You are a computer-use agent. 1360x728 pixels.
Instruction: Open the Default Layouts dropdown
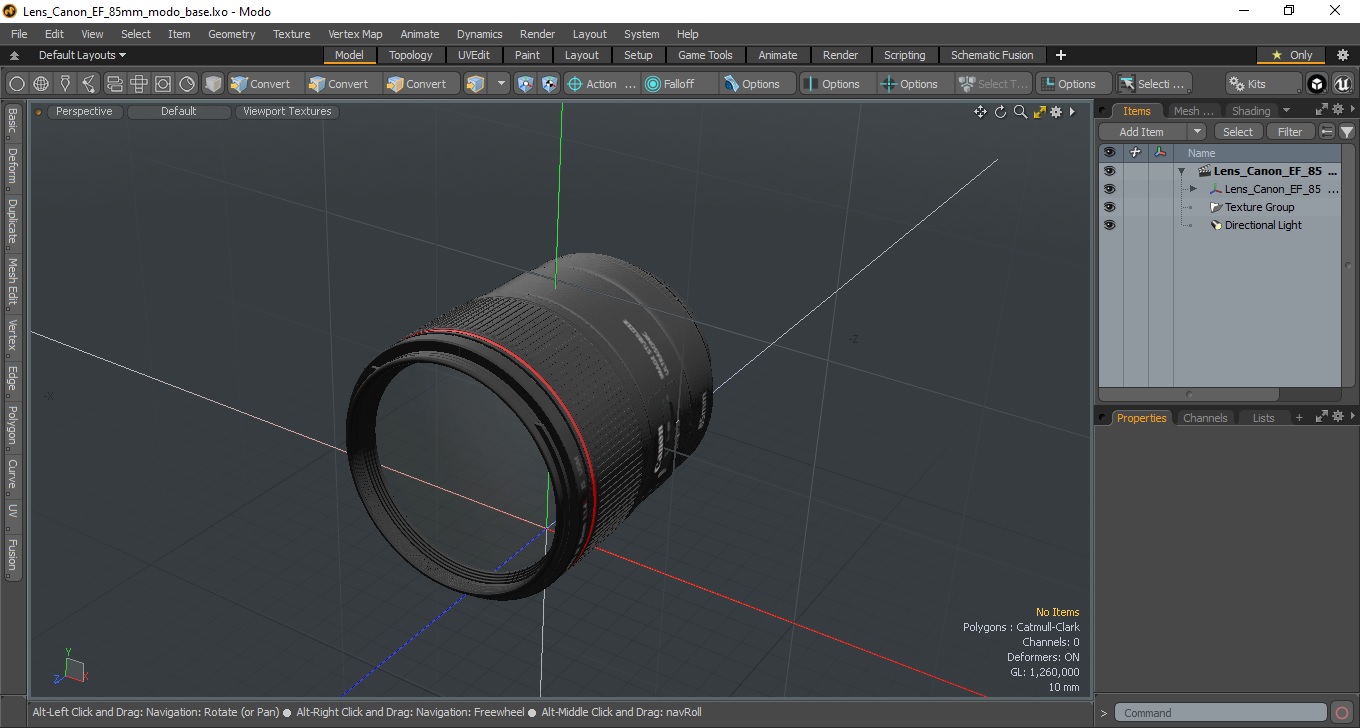click(x=82, y=55)
